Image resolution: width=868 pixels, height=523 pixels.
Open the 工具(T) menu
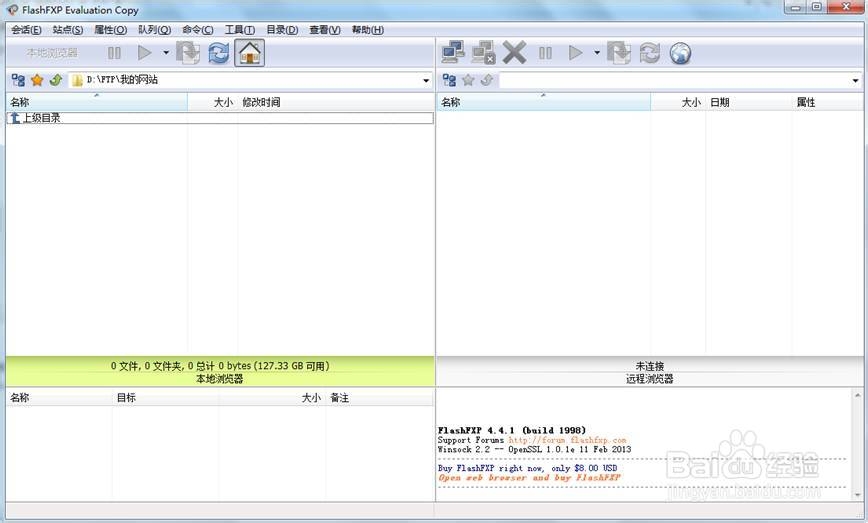[240, 30]
